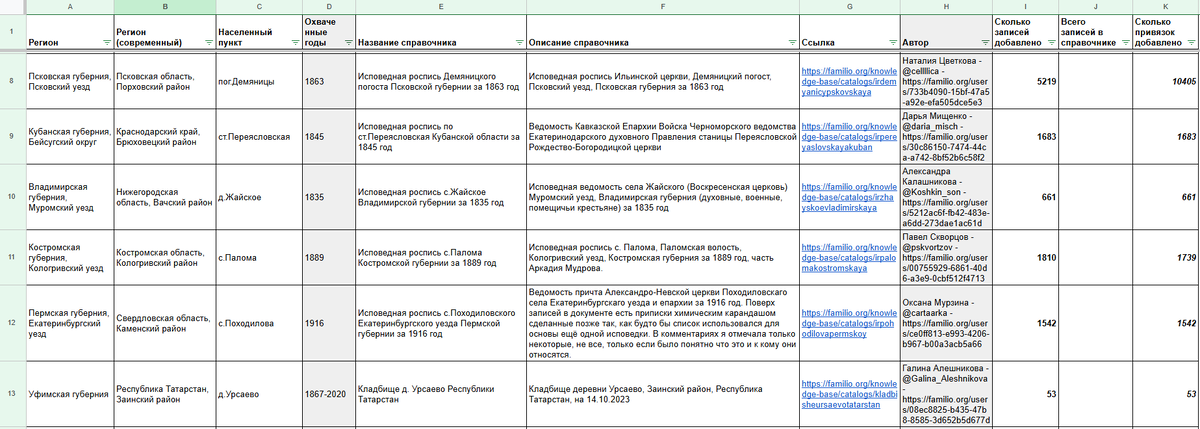
Task: Open filter for Охваченные годы column
Action: pos(347,43)
